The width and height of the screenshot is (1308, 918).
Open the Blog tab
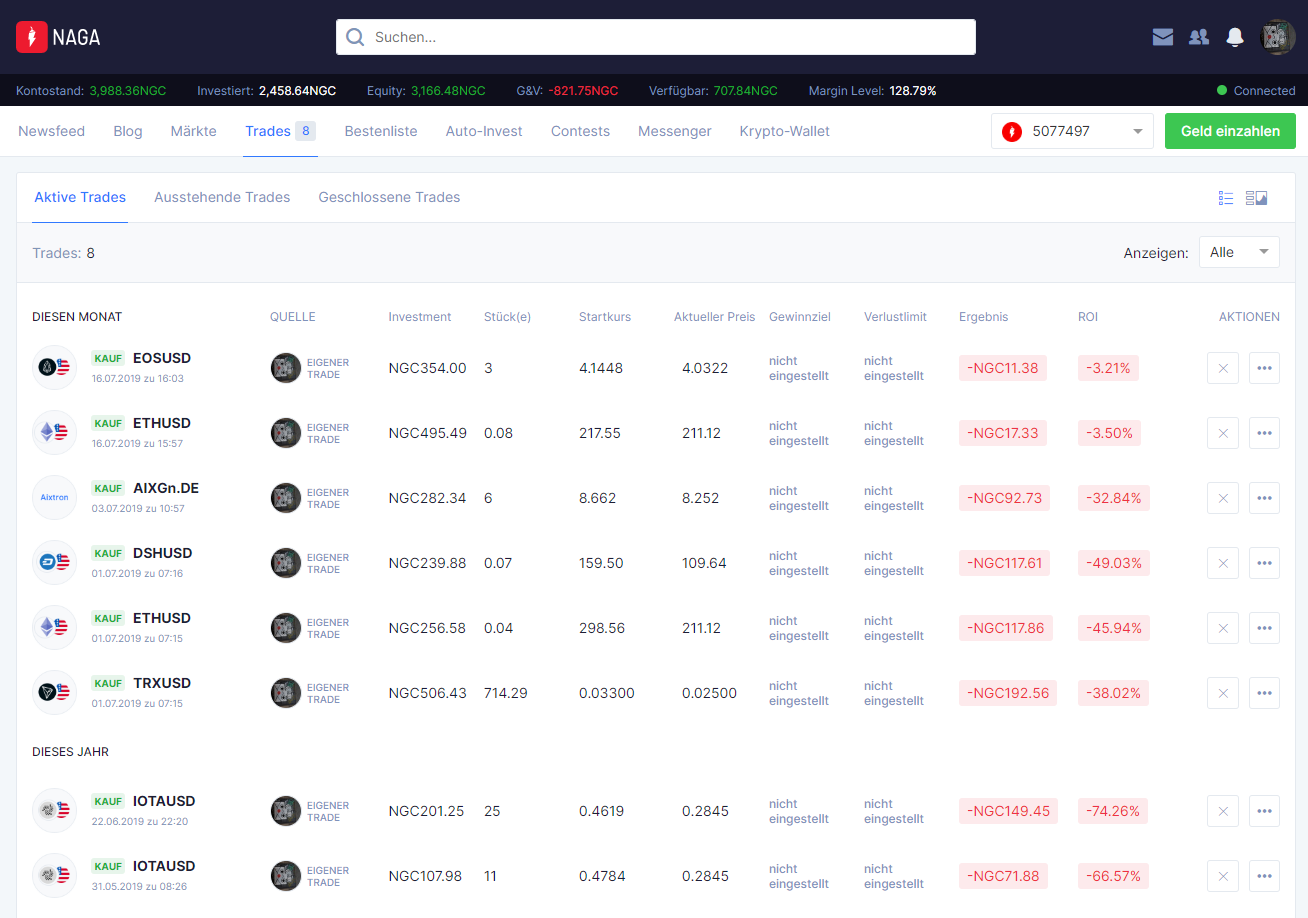pos(128,131)
